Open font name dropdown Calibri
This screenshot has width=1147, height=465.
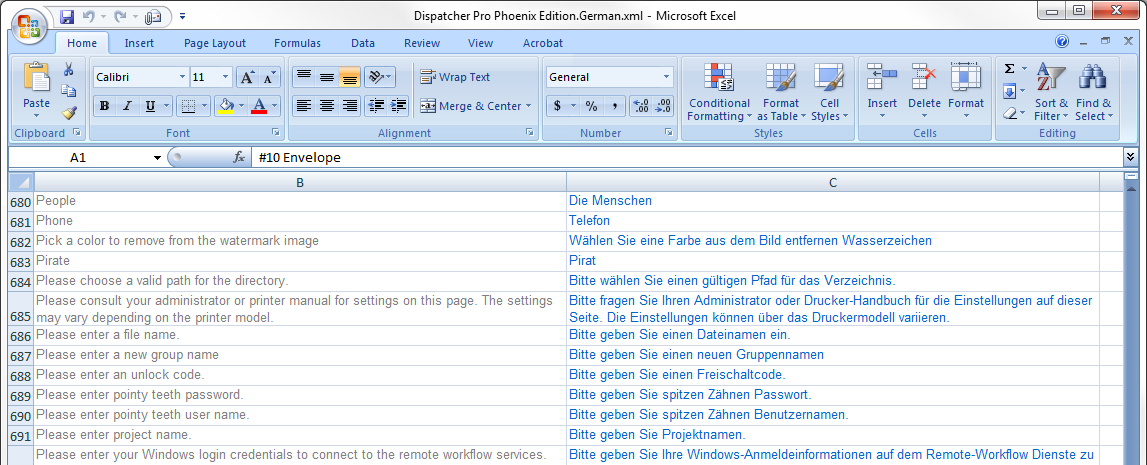(182, 77)
